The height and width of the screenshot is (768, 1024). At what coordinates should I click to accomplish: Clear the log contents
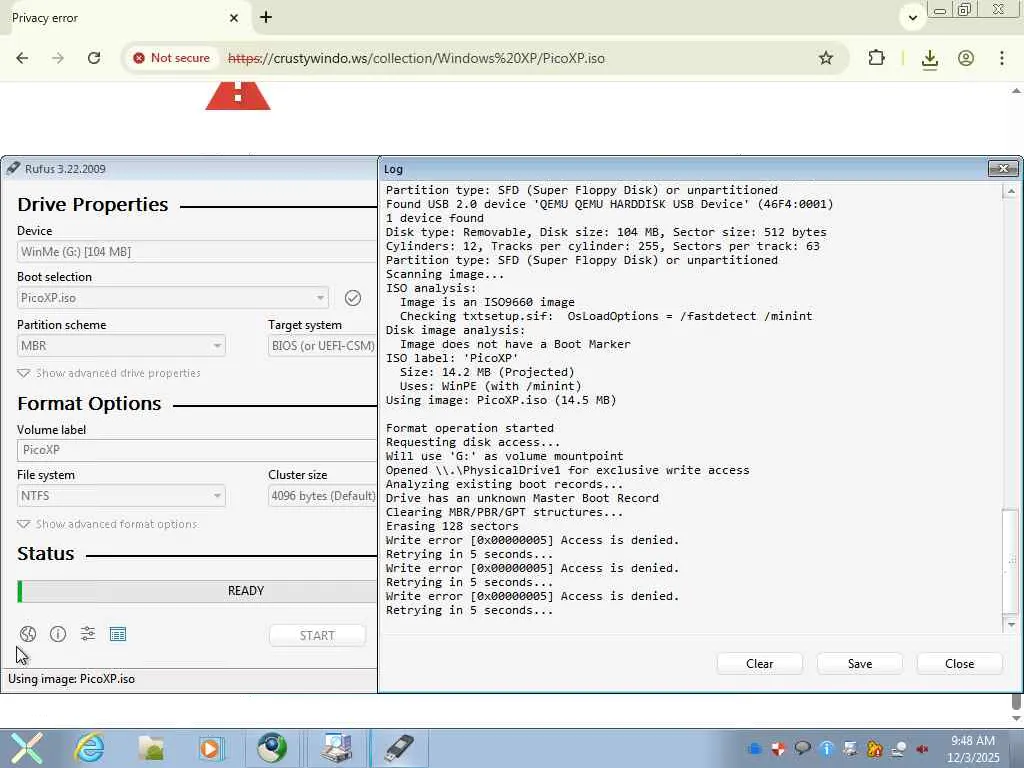point(760,664)
